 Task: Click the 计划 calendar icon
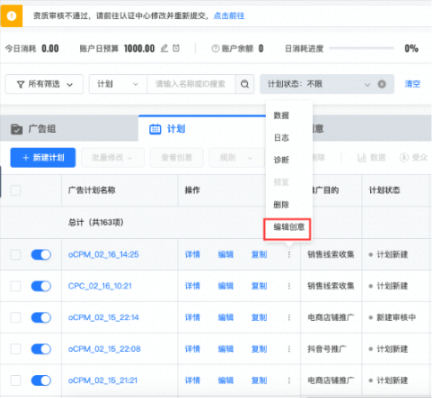pyautogui.click(x=155, y=129)
